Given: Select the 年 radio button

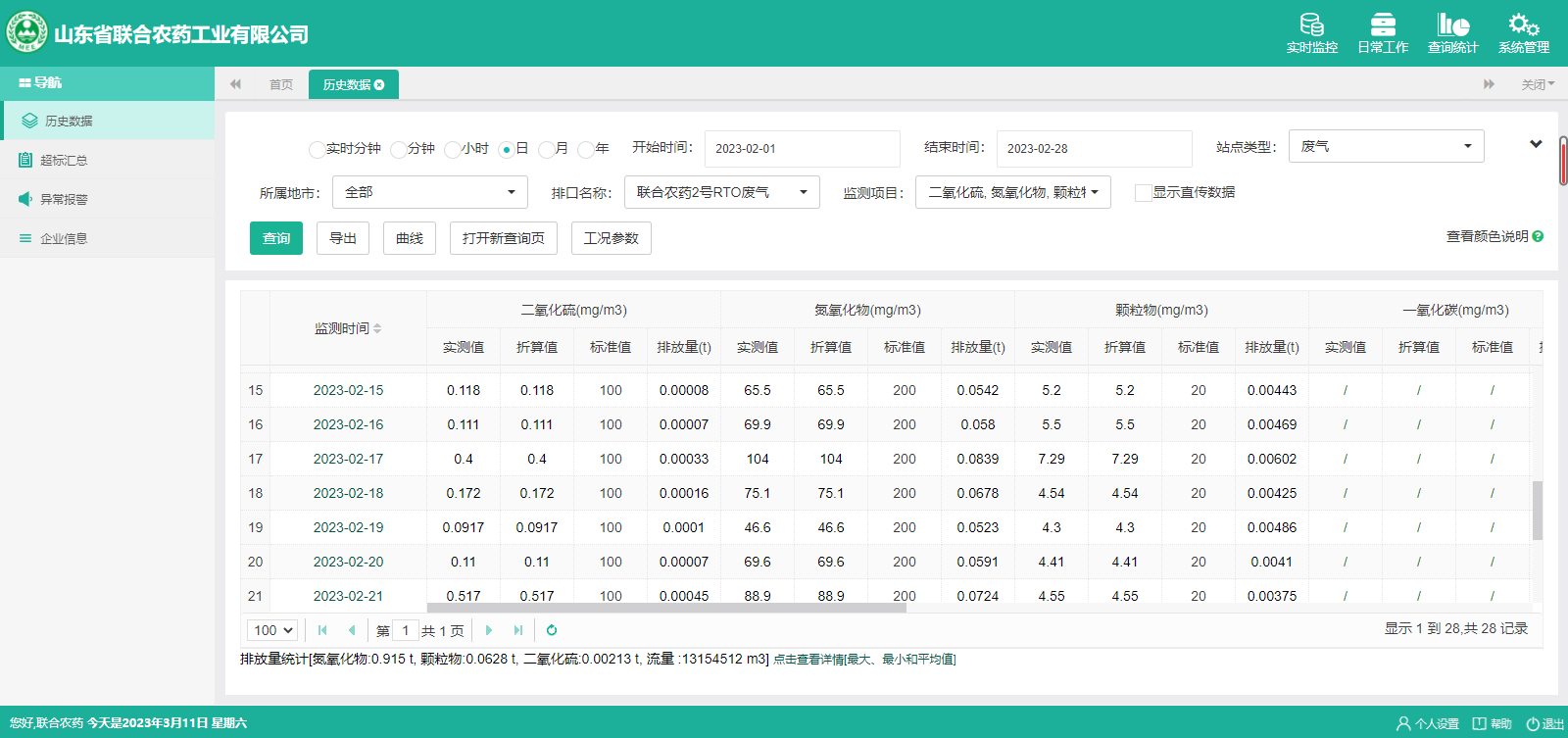Looking at the screenshot, I should pyautogui.click(x=585, y=149).
